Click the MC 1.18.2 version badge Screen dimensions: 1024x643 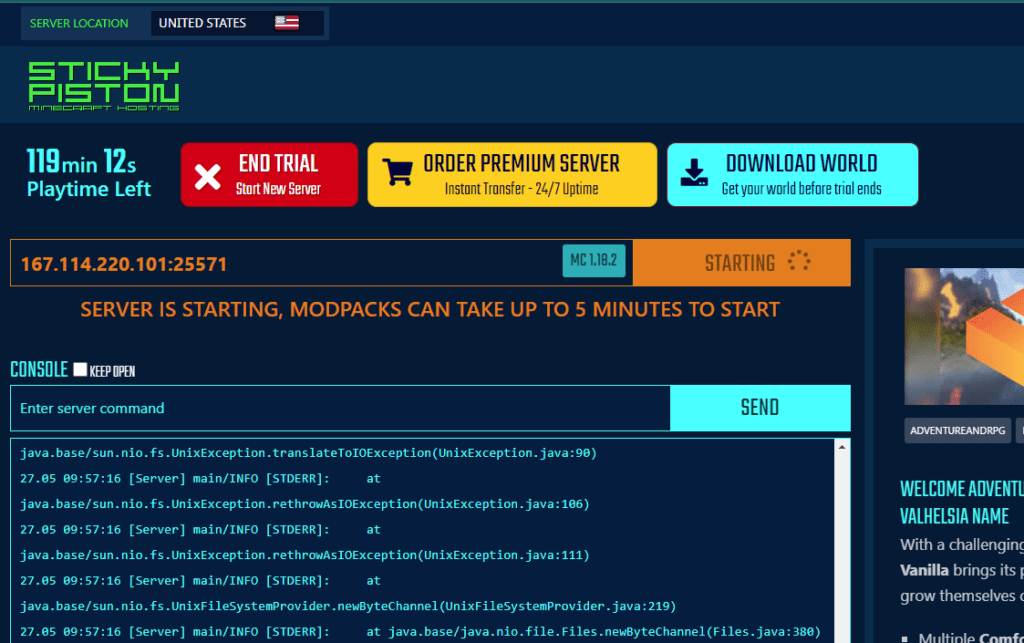594,262
